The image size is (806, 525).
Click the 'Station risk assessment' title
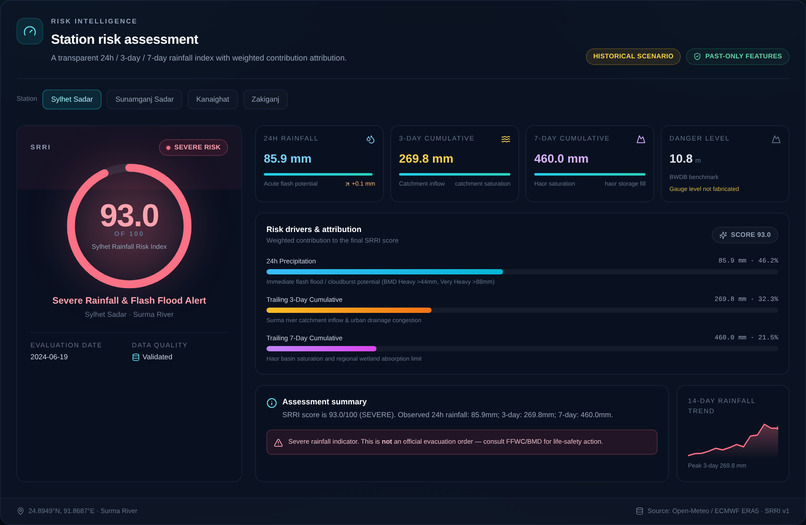click(124, 40)
